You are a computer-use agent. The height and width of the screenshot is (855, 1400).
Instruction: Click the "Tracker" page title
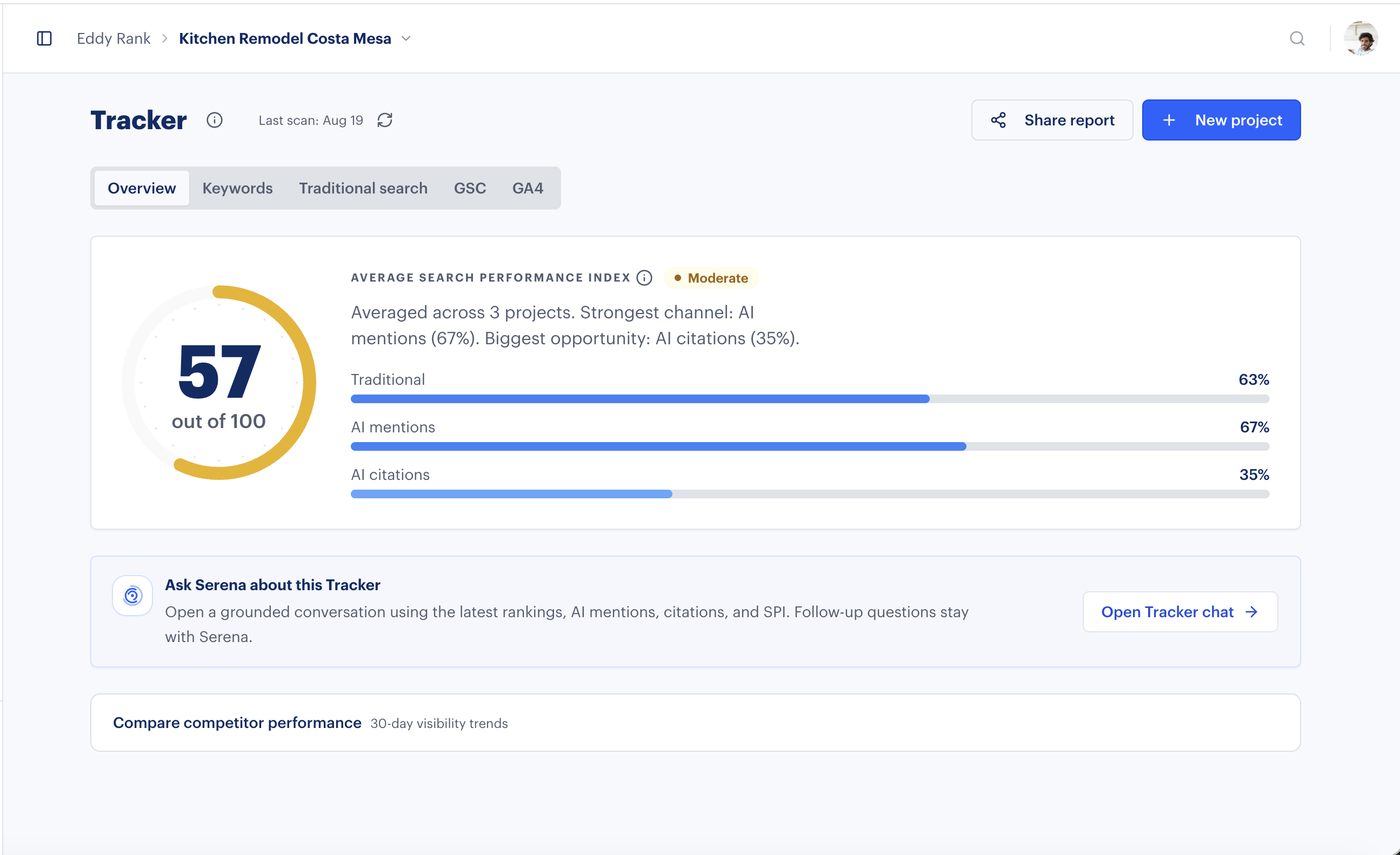139,120
